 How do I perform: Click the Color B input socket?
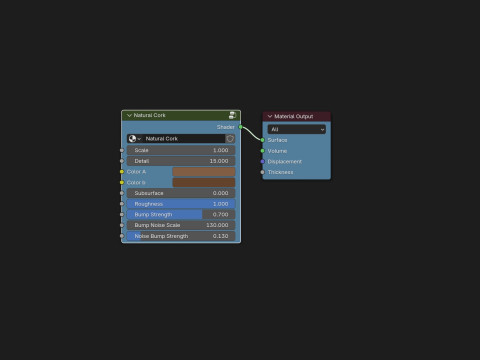pyautogui.click(x=122, y=182)
